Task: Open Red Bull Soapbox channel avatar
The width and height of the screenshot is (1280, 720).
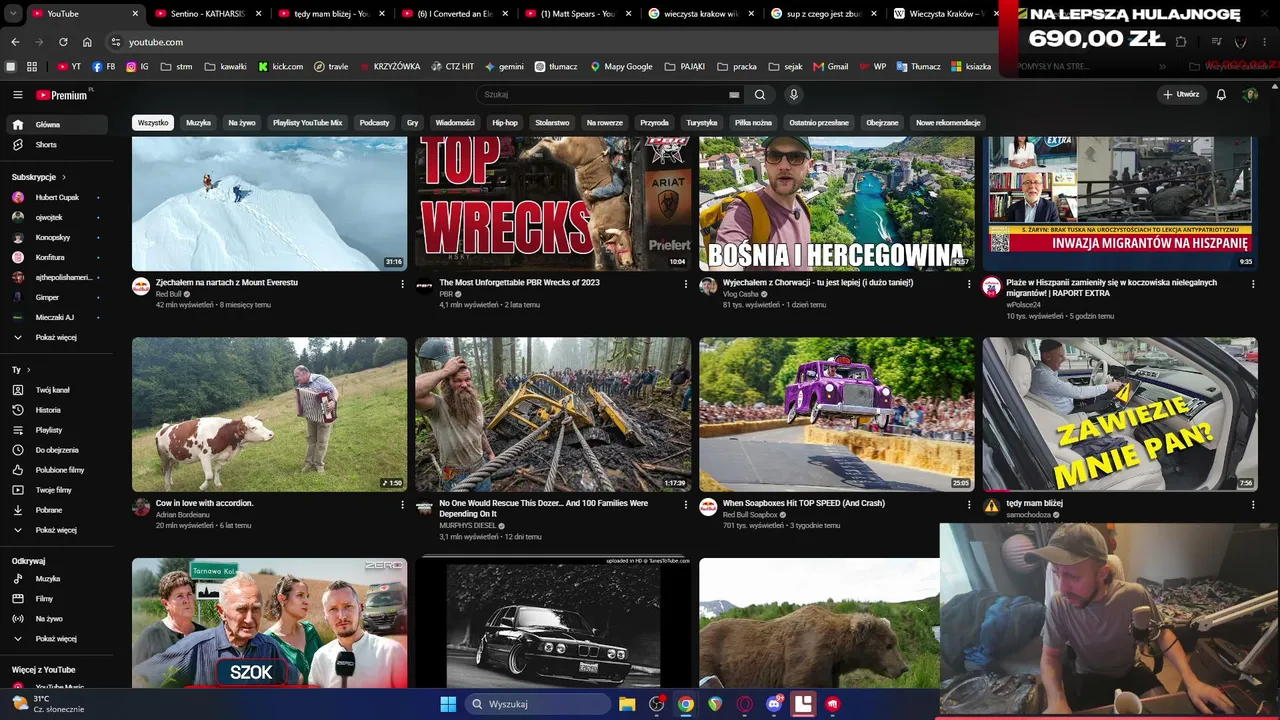Action: click(x=708, y=507)
